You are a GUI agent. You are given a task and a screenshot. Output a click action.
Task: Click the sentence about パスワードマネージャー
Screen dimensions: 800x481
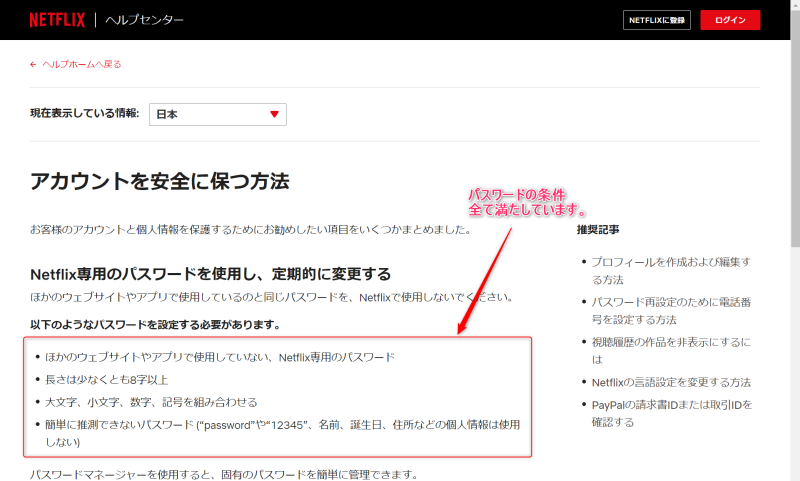click(223, 474)
